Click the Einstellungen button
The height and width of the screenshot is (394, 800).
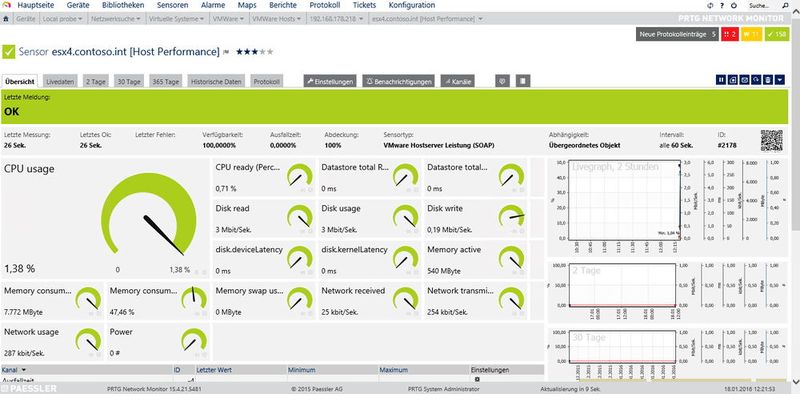(x=330, y=81)
